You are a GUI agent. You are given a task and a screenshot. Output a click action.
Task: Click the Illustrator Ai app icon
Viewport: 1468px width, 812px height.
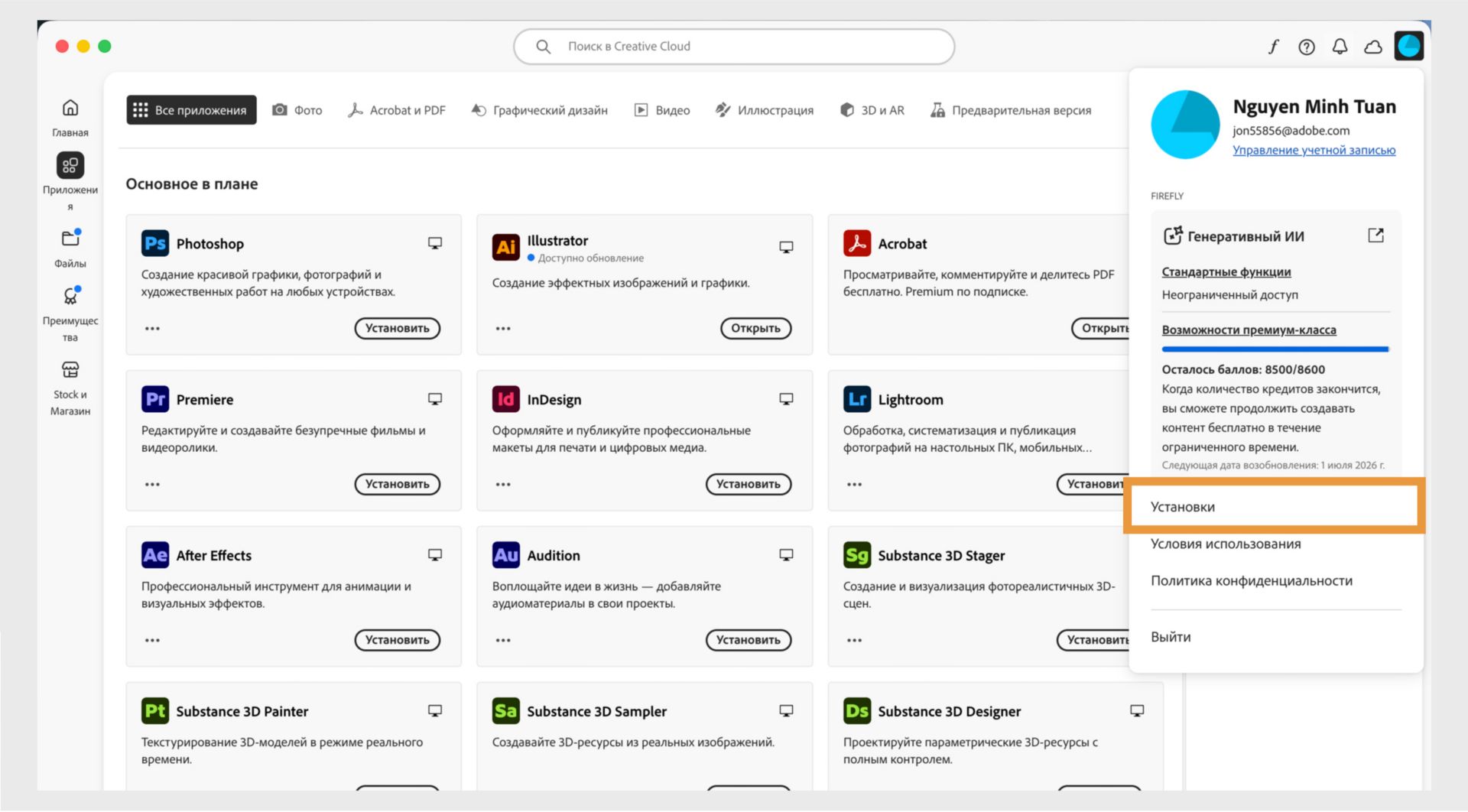505,246
